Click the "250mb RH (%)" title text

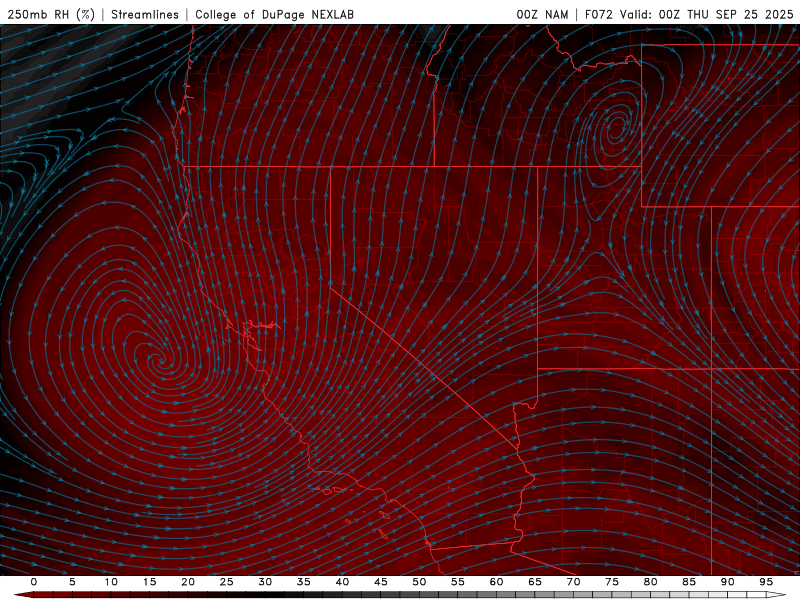(51, 14)
